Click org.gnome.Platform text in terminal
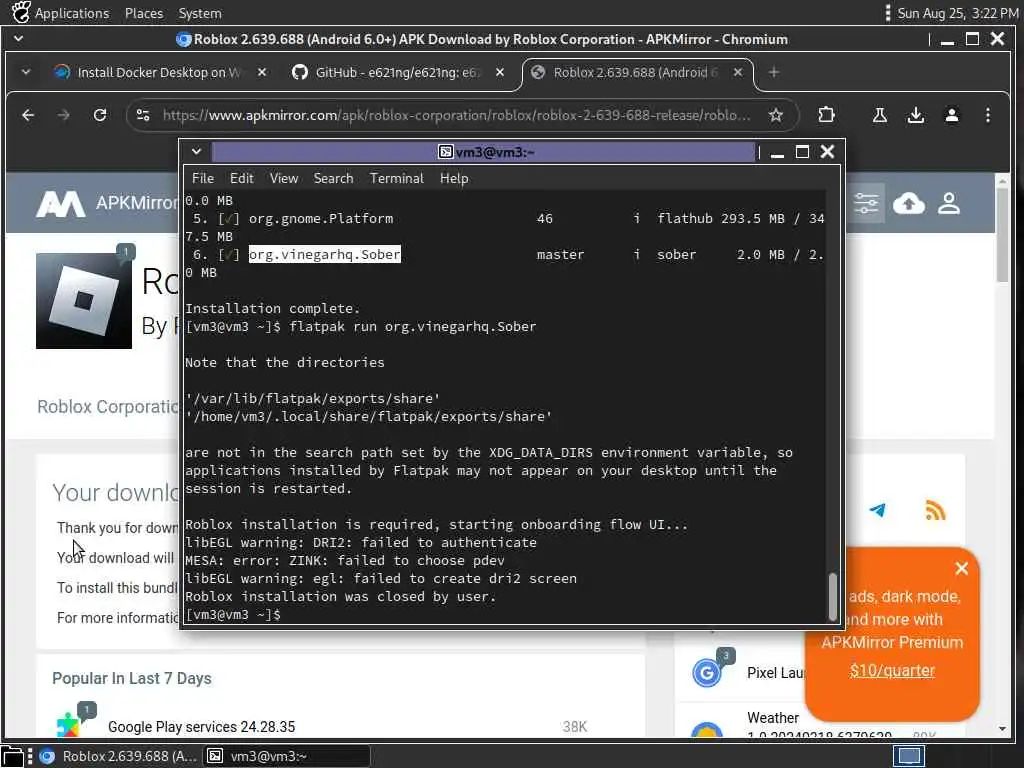This screenshot has height=768, width=1024. tap(321, 219)
